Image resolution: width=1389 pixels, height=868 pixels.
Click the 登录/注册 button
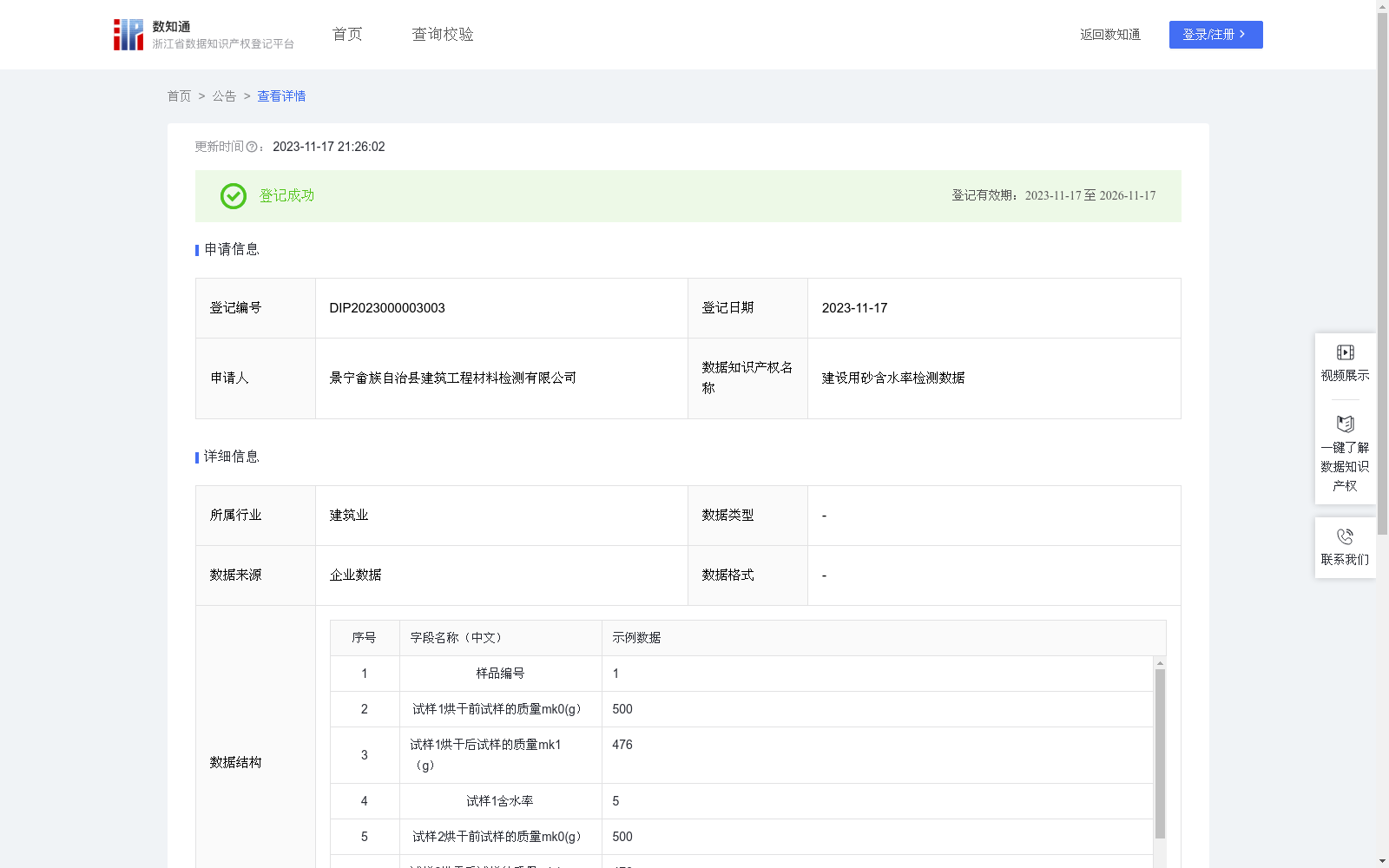[1215, 35]
